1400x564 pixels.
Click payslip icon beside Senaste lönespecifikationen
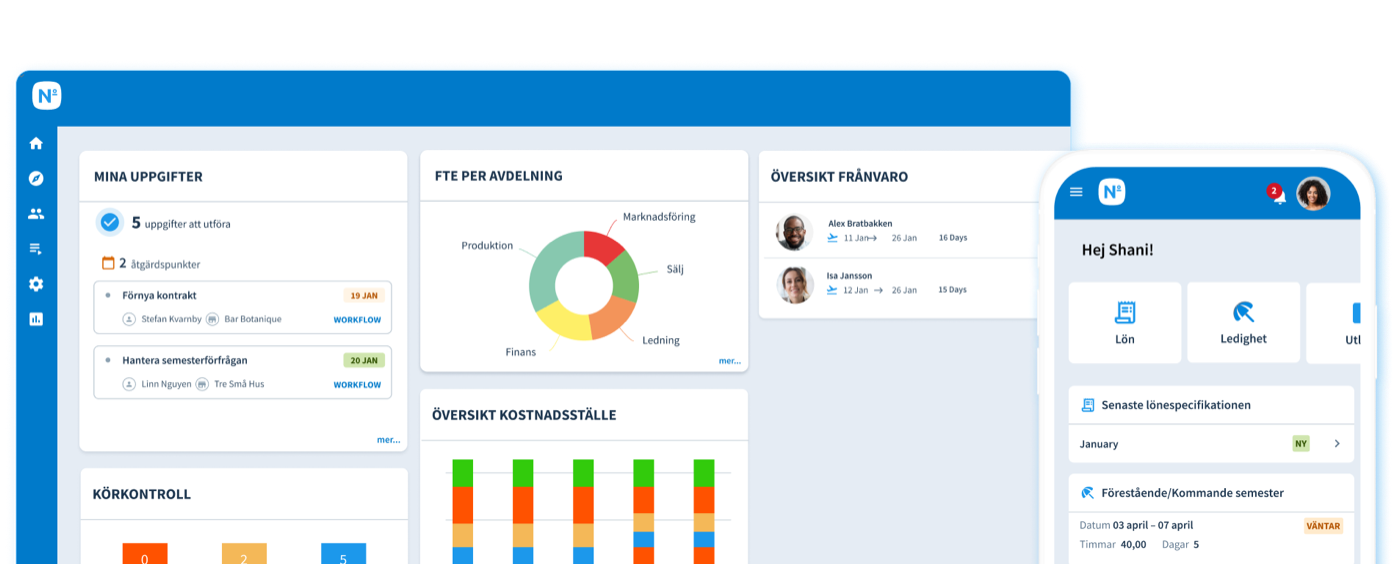click(x=1088, y=405)
